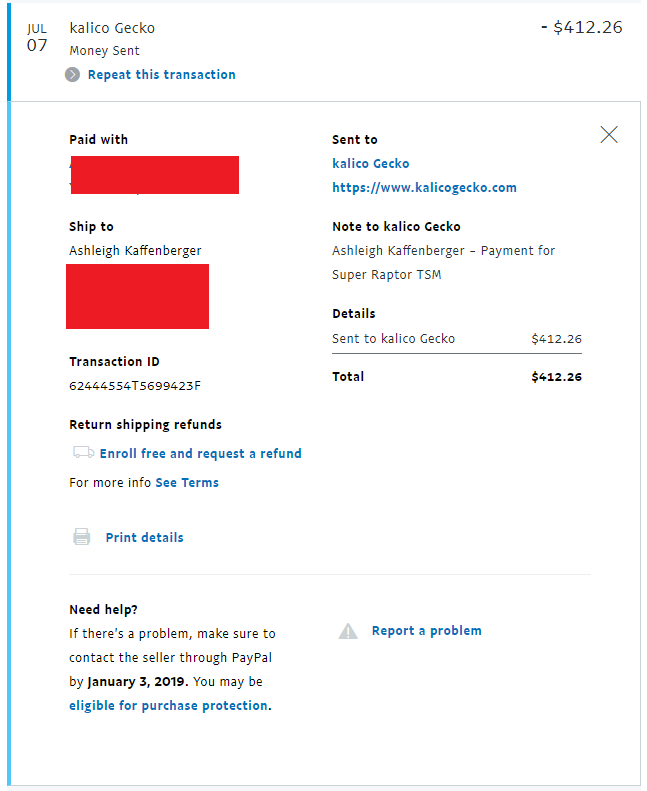Click Print details link
The height and width of the screenshot is (791, 647).
[144, 537]
